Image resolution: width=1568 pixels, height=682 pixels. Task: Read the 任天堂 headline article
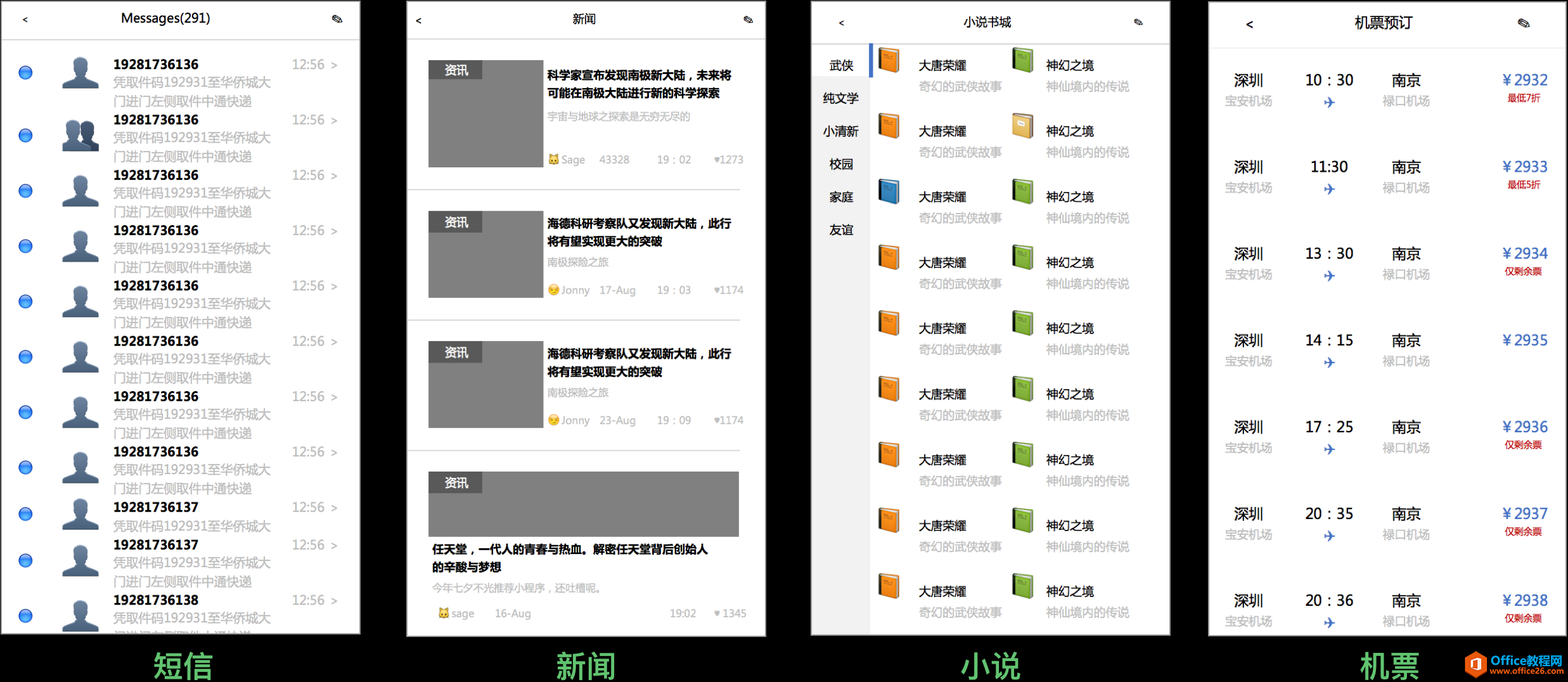(x=570, y=558)
